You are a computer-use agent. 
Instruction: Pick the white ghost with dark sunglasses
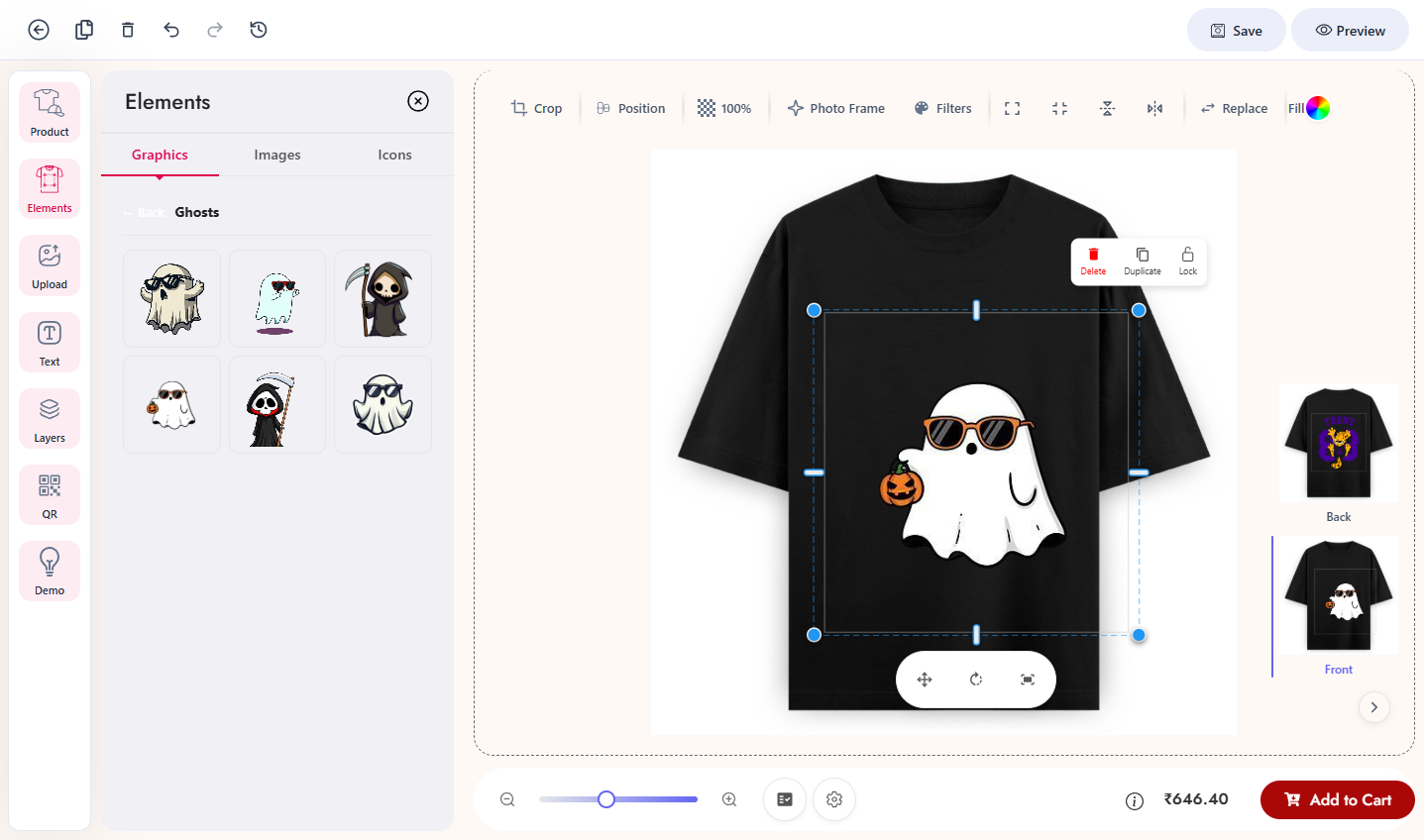pyautogui.click(x=383, y=404)
